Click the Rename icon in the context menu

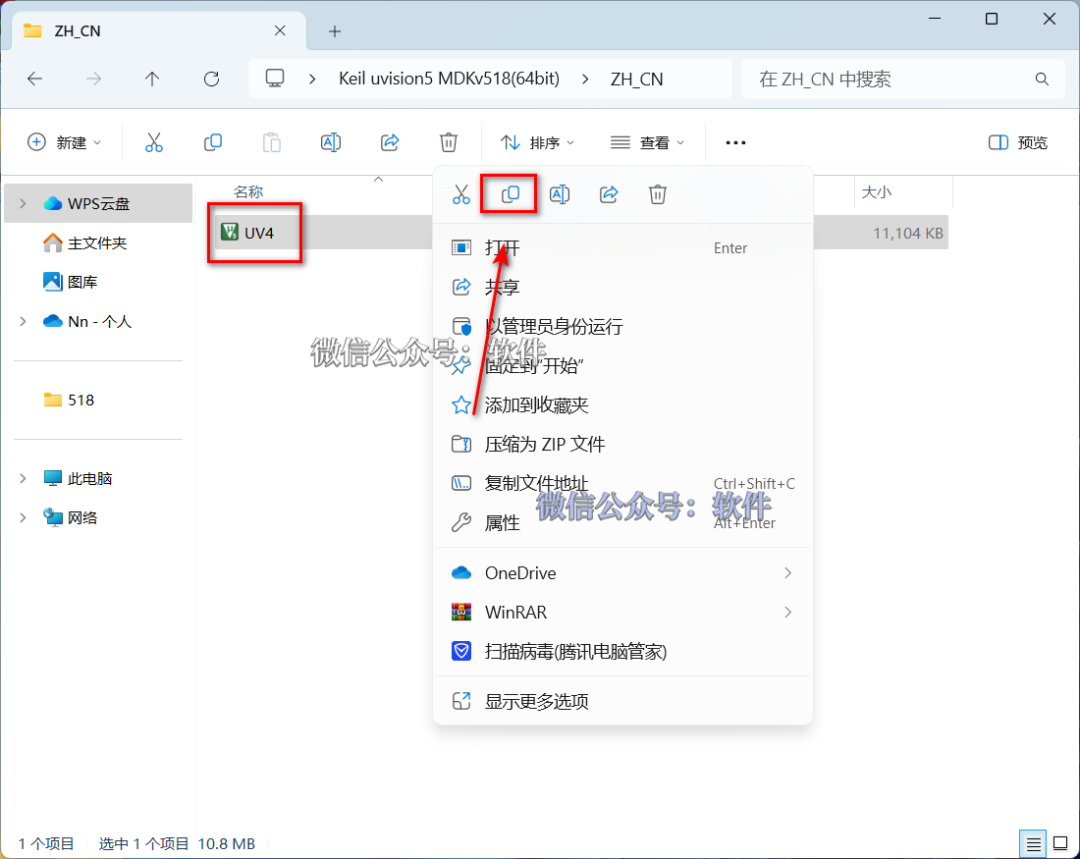click(x=559, y=195)
